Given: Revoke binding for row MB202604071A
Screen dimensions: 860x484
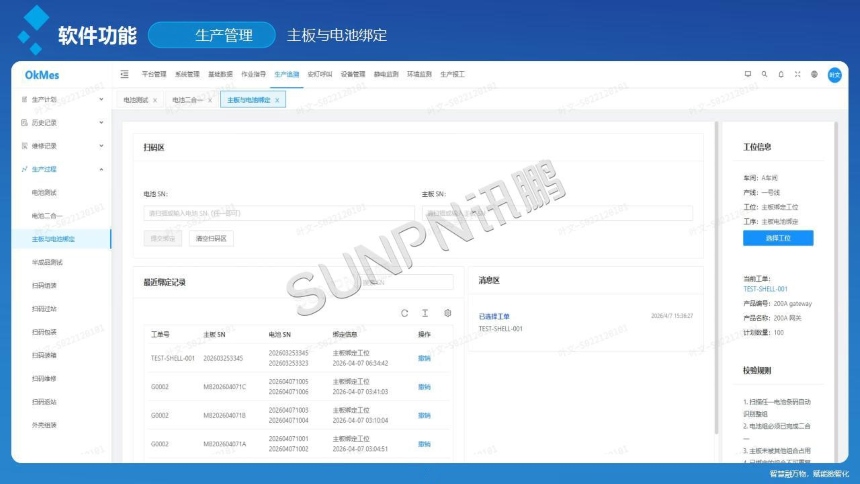Looking at the screenshot, I should (x=424, y=444).
